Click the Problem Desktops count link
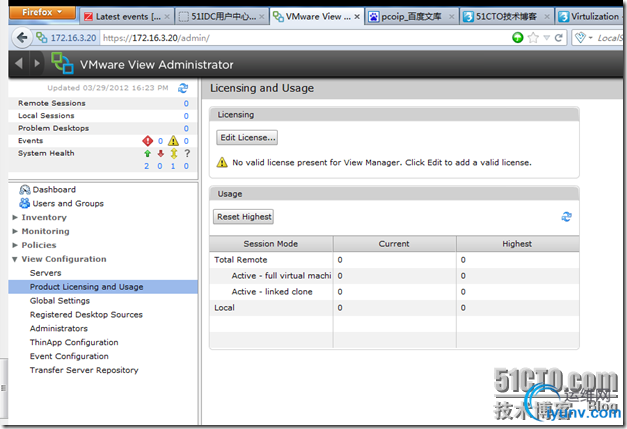 (186, 128)
